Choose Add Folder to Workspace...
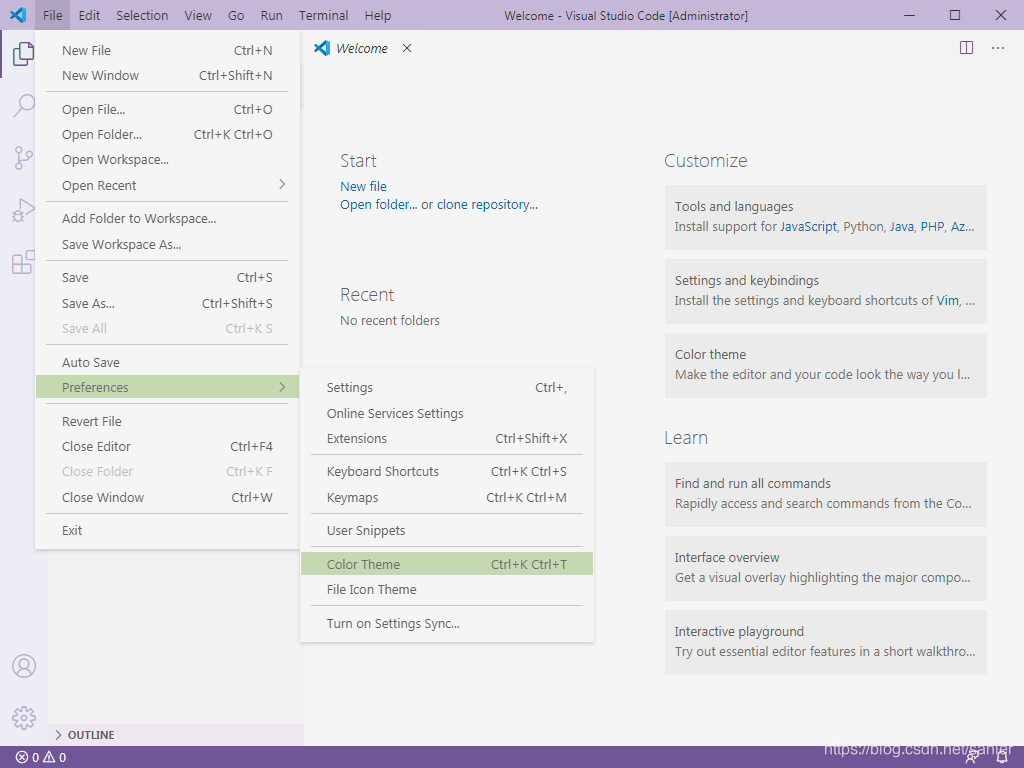The image size is (1024, 768). pos(167,218)
